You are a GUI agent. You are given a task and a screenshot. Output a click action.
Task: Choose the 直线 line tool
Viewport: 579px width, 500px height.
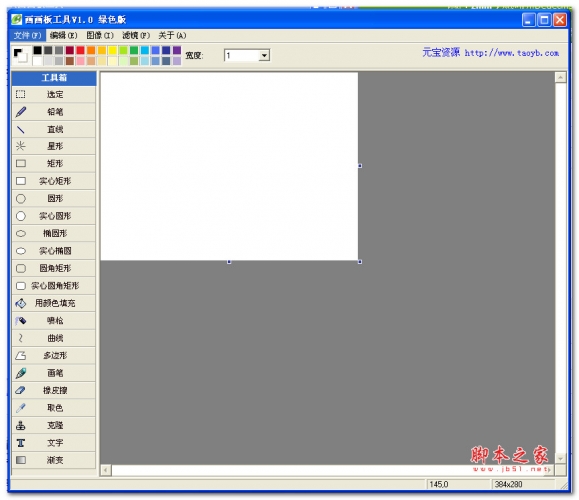click(x=54, y=129)
